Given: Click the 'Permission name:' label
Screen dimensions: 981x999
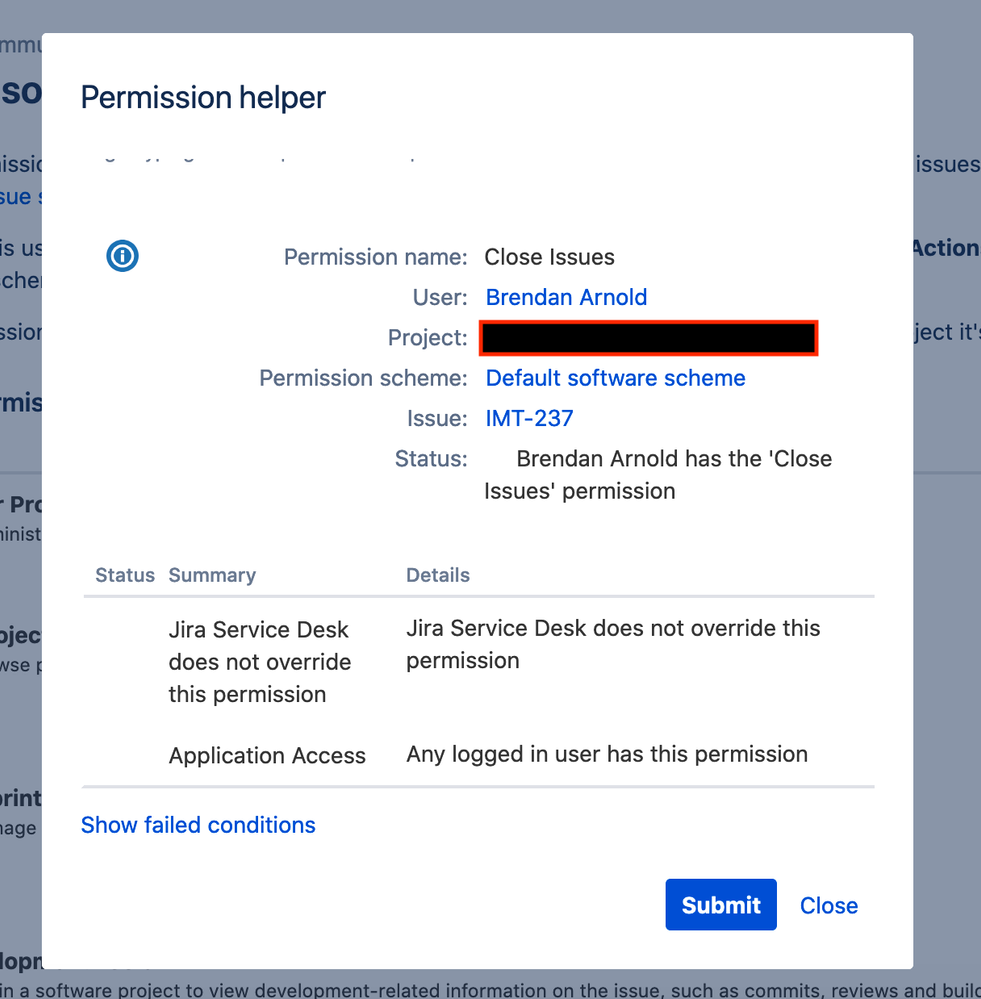Looking at the screenshot, I should tap(375, 257).
